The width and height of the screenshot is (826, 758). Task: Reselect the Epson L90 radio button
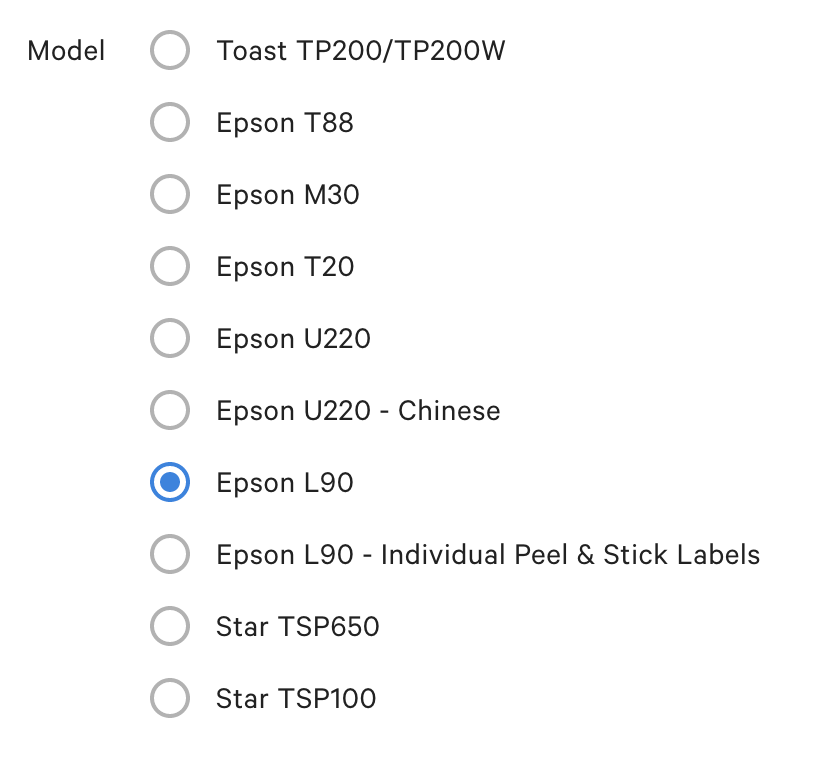[x=170, y=482]
